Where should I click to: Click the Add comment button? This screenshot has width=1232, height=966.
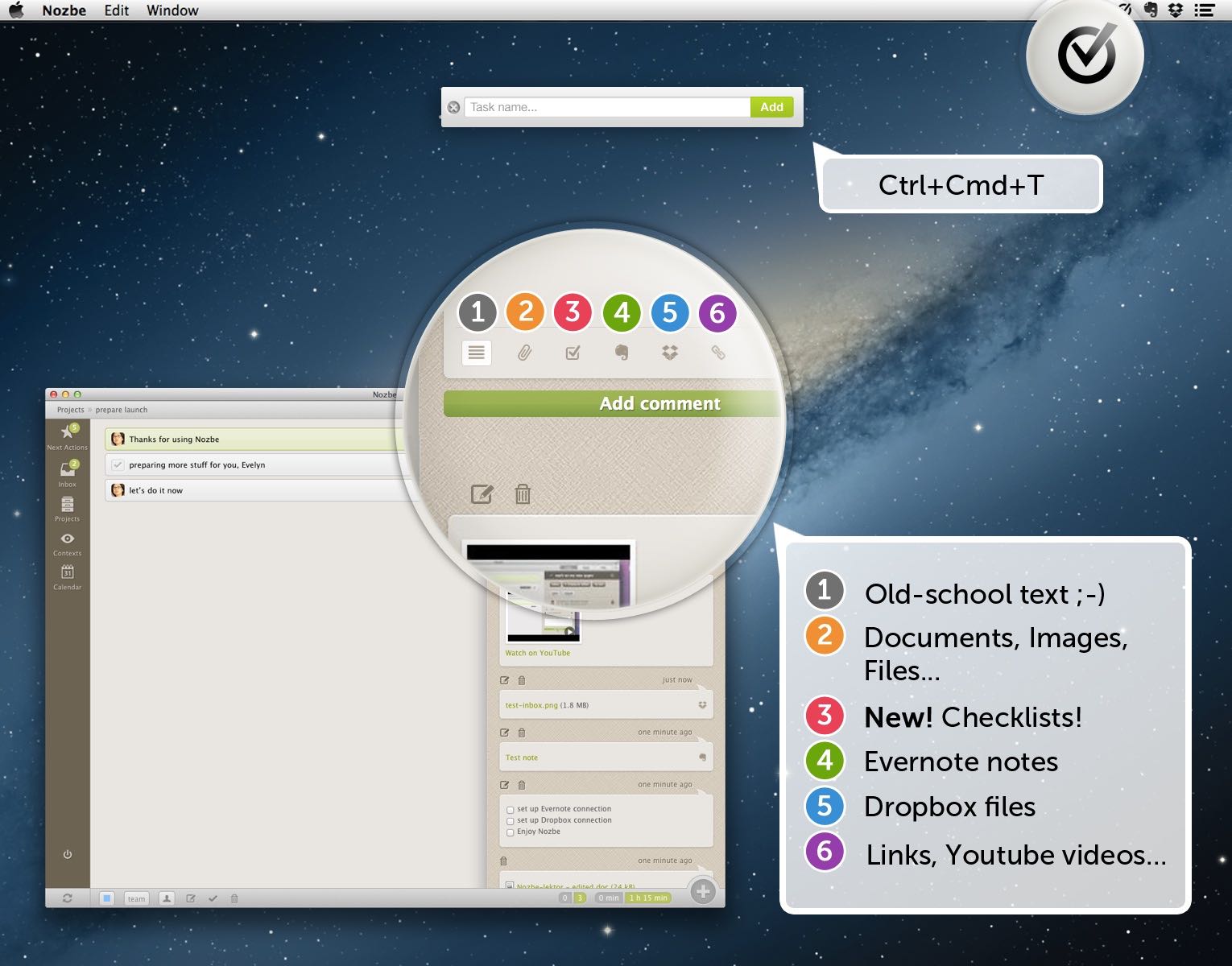pos(612,403)
